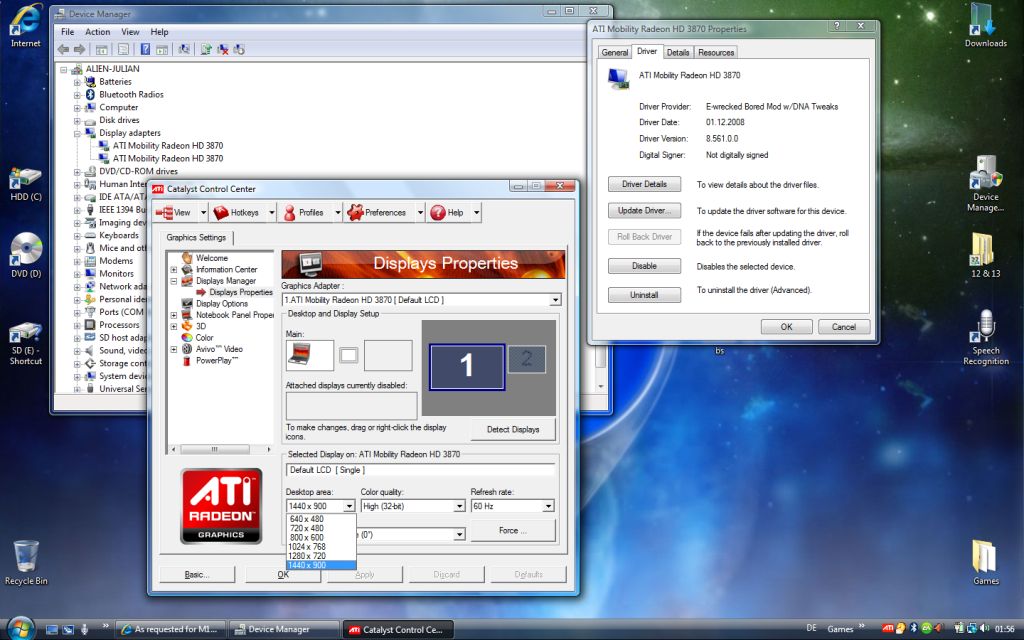Image resolution: width=1024 pixels, height=640 pixels.
Task: Open View menu in Catalyst Control Center toolbar
Action: [174, 212]
